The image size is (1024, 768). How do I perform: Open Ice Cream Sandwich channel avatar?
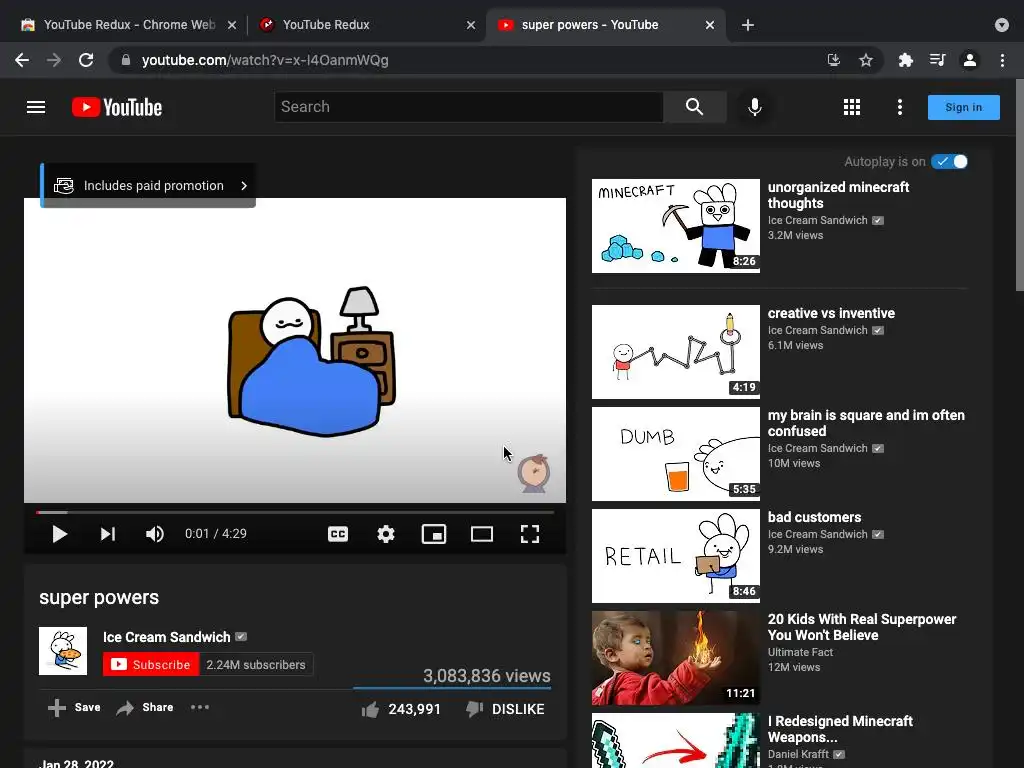coord(63,651)
